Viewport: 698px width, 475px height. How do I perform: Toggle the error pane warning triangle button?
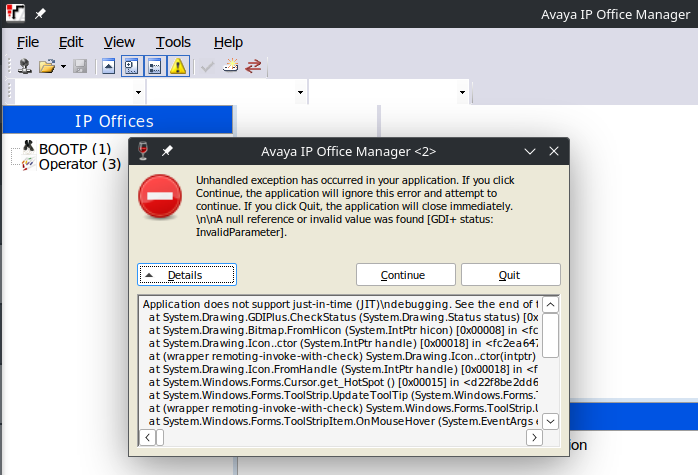click(x=178, y=66)
